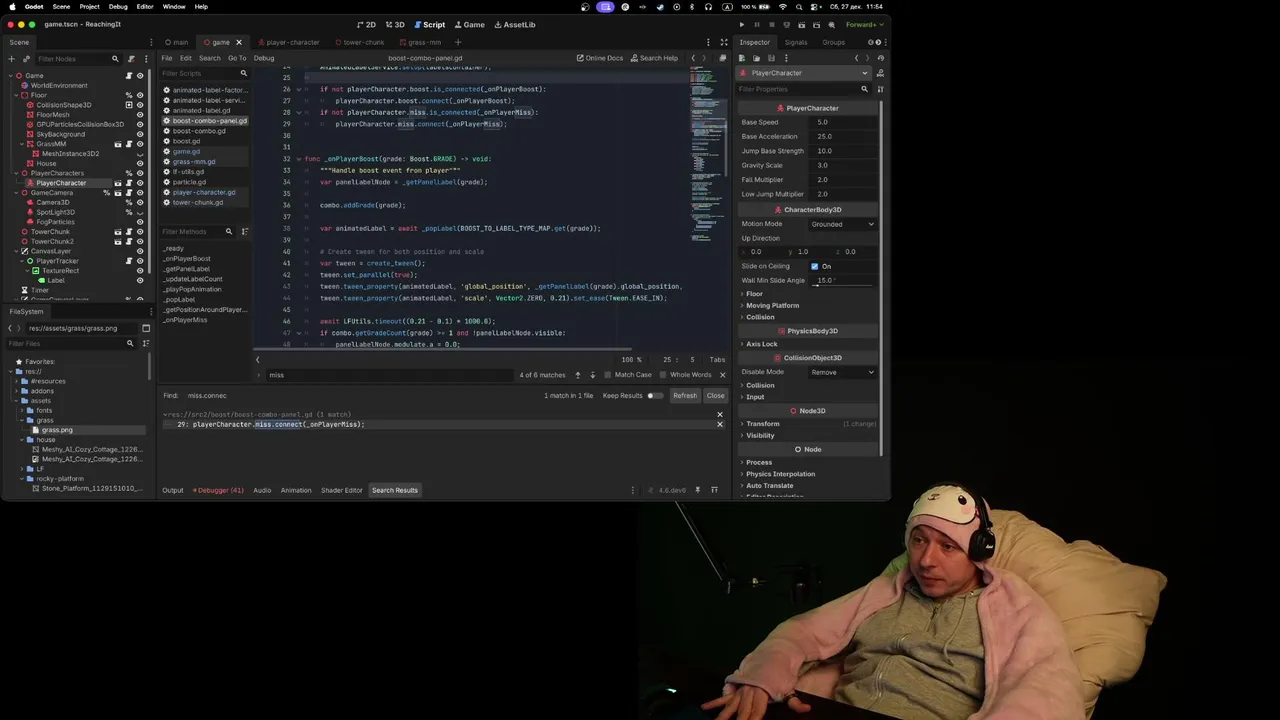This screenshot has height=720, width=1280.
Task: Open the script icon on Game node
Action: (128, 76)
